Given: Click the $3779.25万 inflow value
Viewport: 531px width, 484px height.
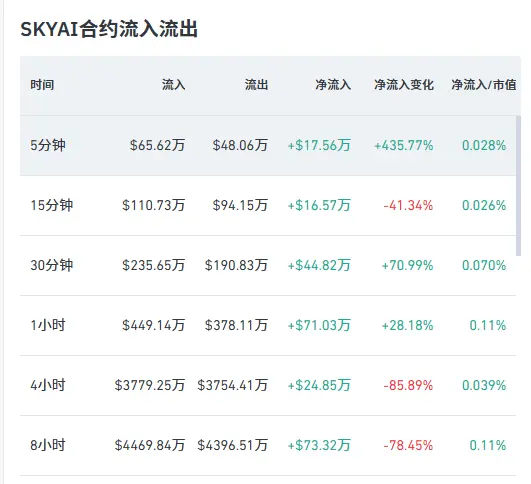Looking at the screenshot, I should coord(150,385).
